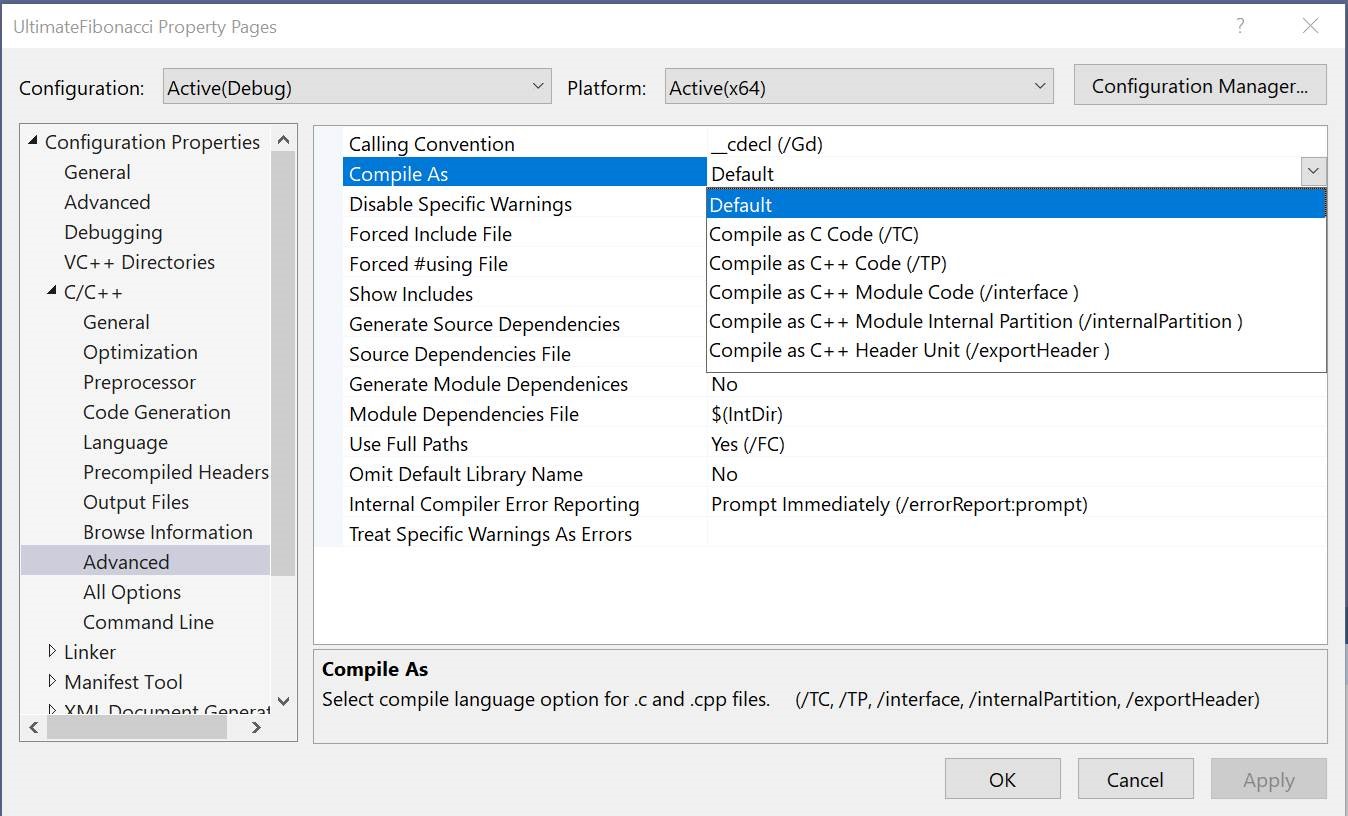This screenshot has height=816, width=1348.
Task: Select the Precompiled Headers page
Action: pos(176,471)
